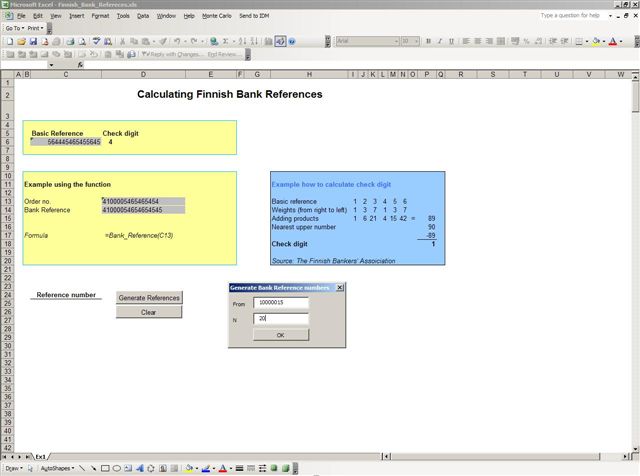Open the Monte Carlo menu
This screenshot has width=640, height=476.
tap(217, 16)
